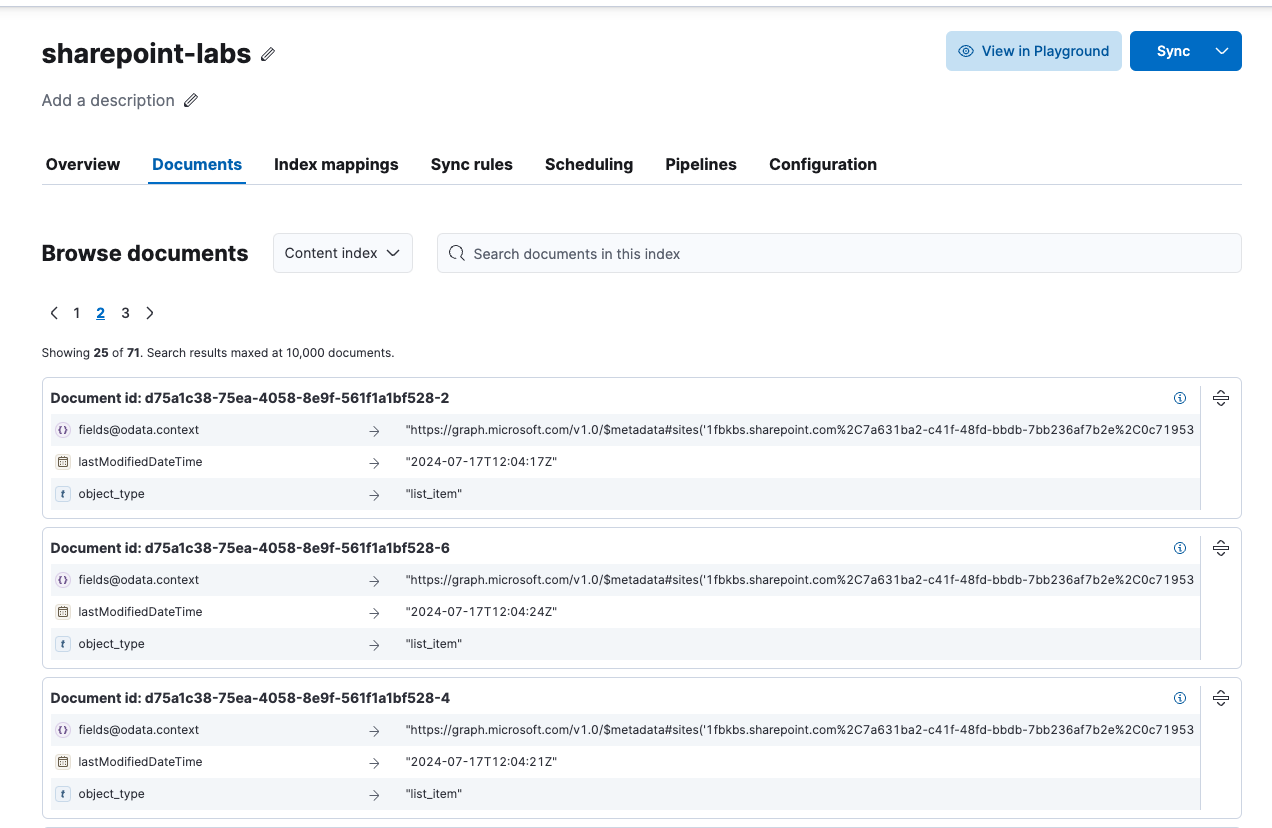Click "list_item" value in document 528-4
1272x828 pixels.
[434, 794]
